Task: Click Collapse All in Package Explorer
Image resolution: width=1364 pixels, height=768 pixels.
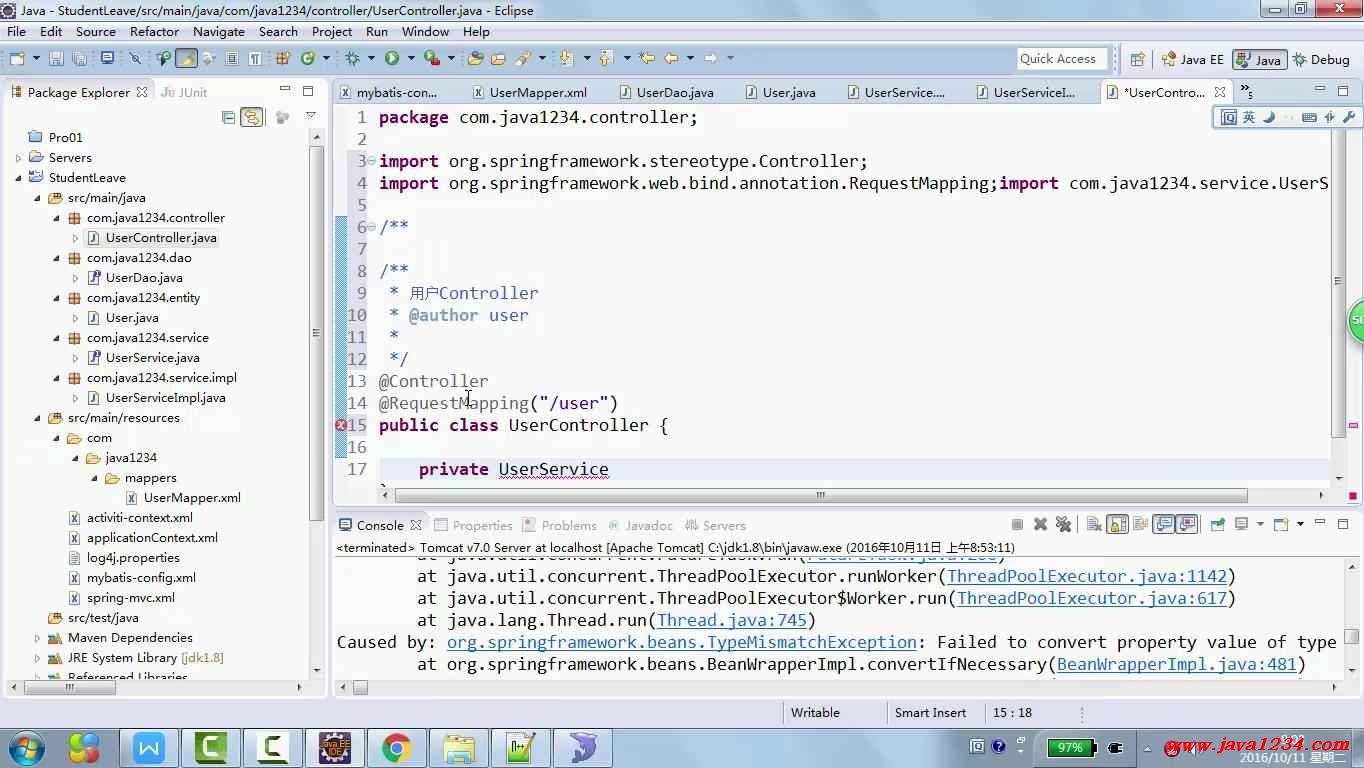Action: pos(228,117)
